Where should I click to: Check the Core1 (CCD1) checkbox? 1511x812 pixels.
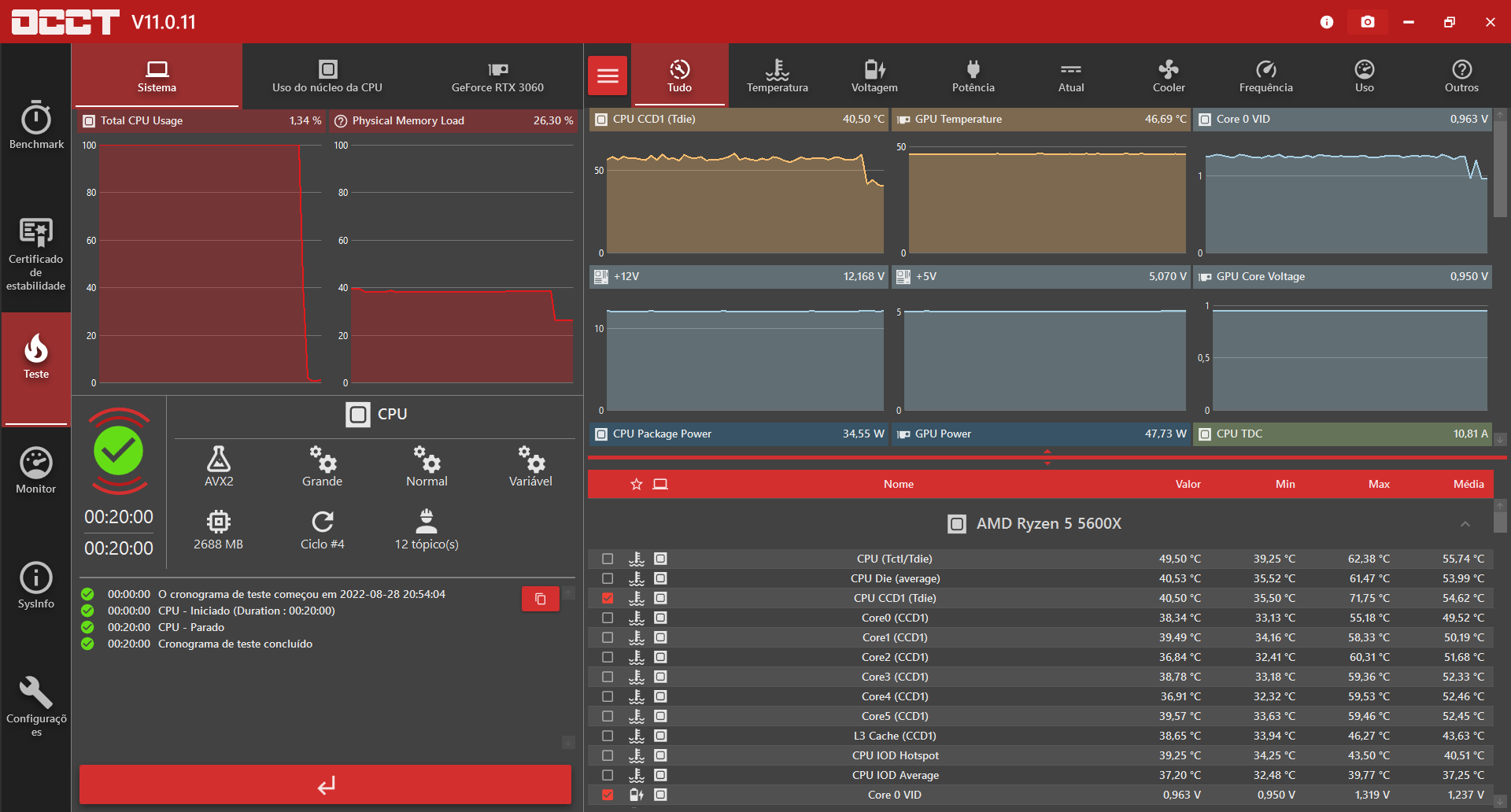coord(608,637)
